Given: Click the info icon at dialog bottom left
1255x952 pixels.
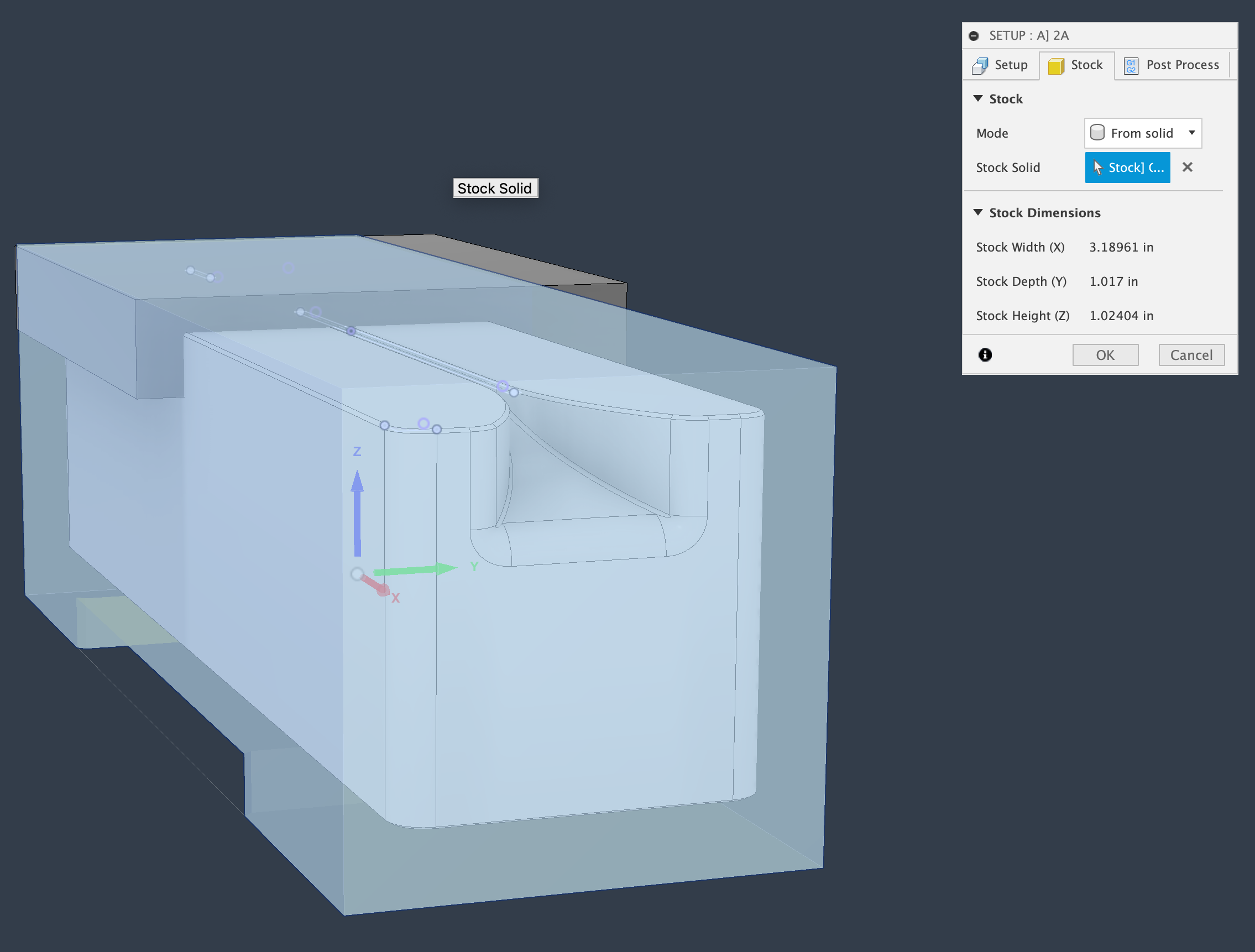Looking at the screenshot, I should click(x=986, y=354).
